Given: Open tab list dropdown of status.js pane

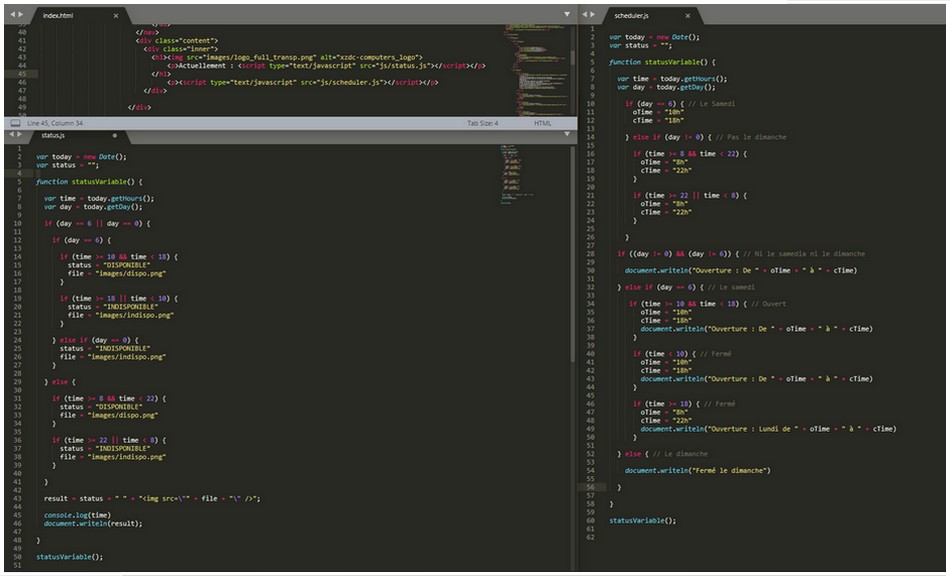Looking at the screenshot, I should pyautogui.click(x=568, y=134).
